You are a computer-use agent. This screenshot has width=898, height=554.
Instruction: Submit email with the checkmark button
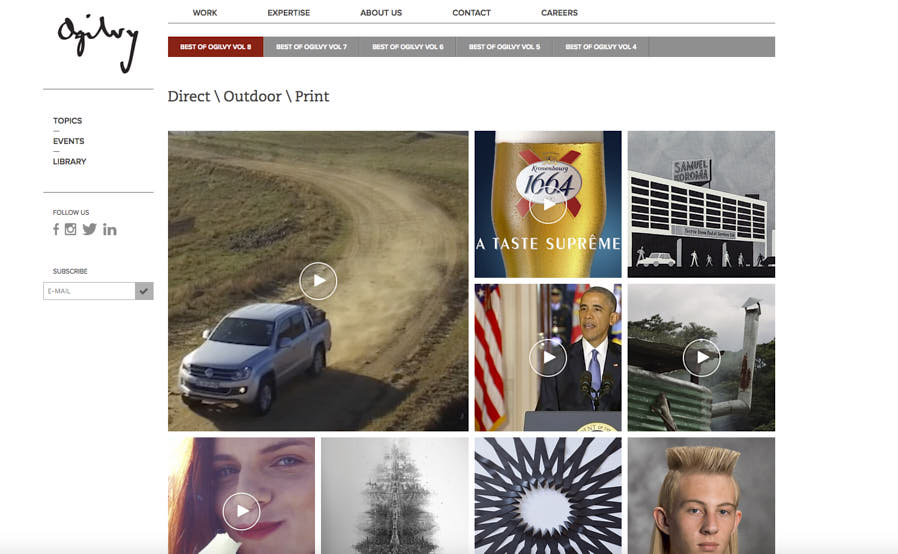[144, 291]
